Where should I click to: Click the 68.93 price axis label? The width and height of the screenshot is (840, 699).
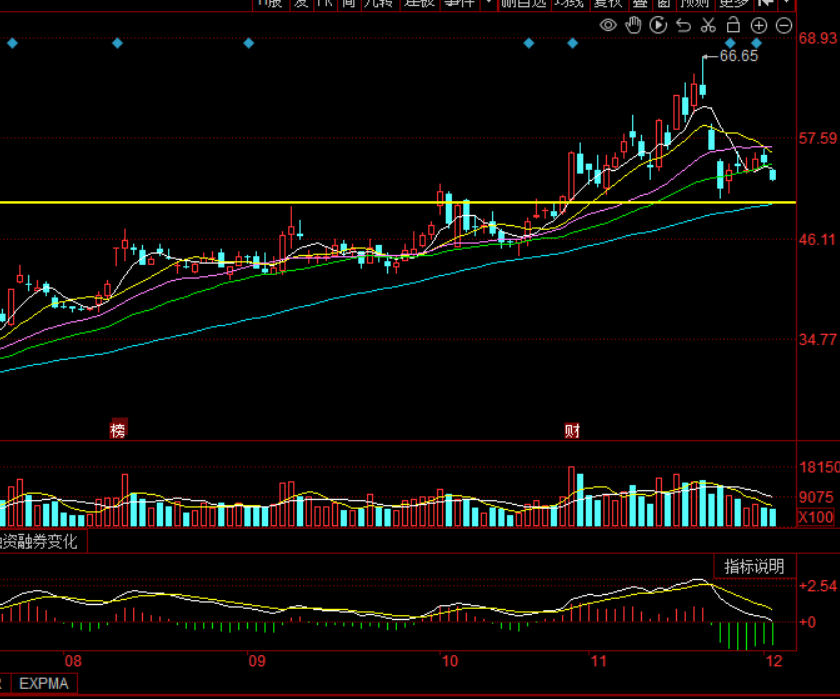818,38
